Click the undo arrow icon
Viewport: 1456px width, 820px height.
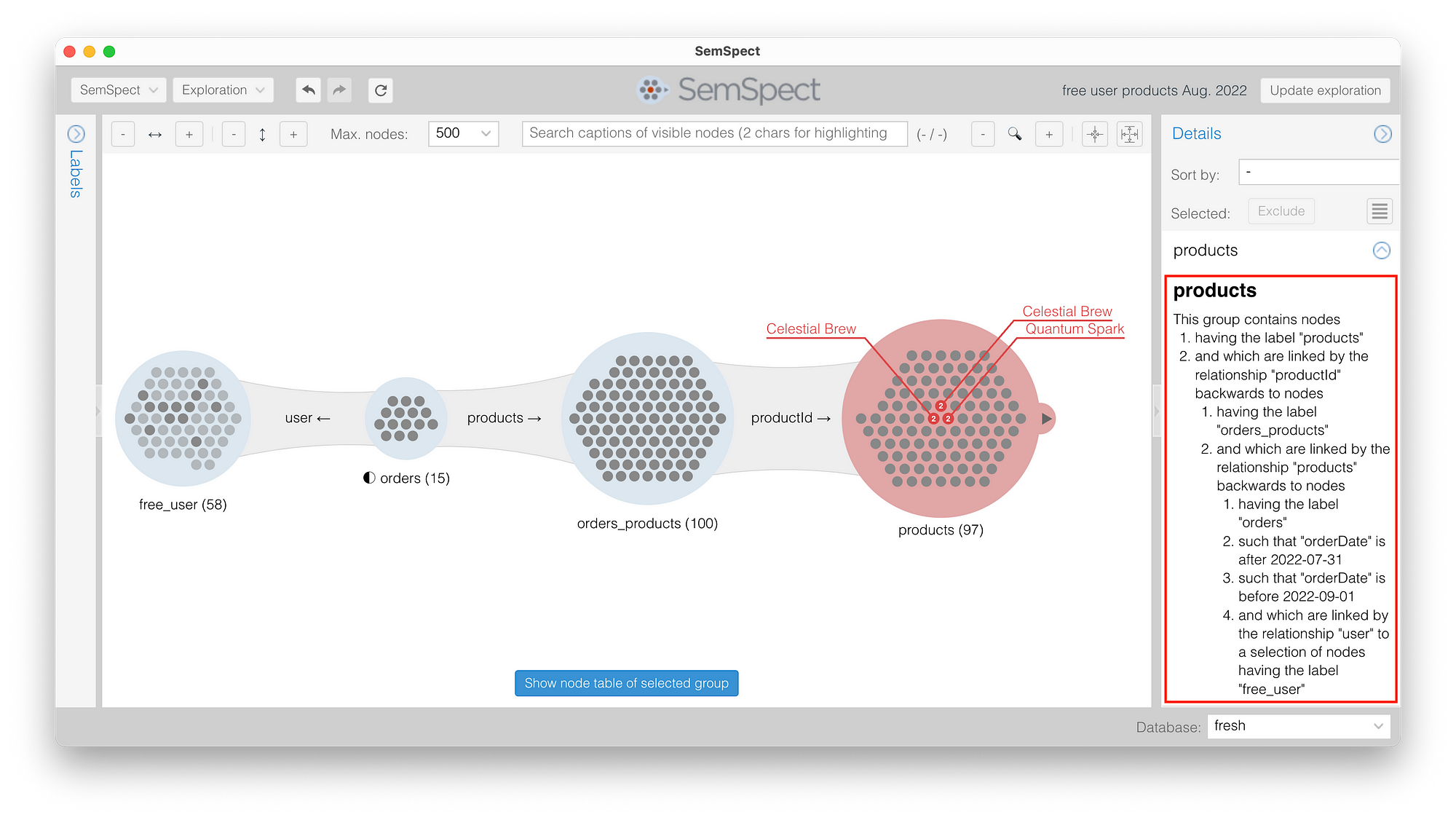pyautogui.click(x=308, y=90)
